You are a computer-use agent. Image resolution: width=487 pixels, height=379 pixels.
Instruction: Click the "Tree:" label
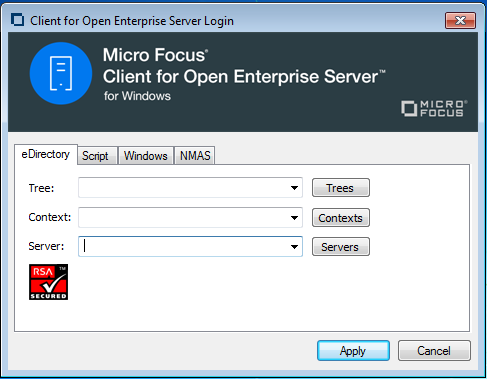(41, 188)
